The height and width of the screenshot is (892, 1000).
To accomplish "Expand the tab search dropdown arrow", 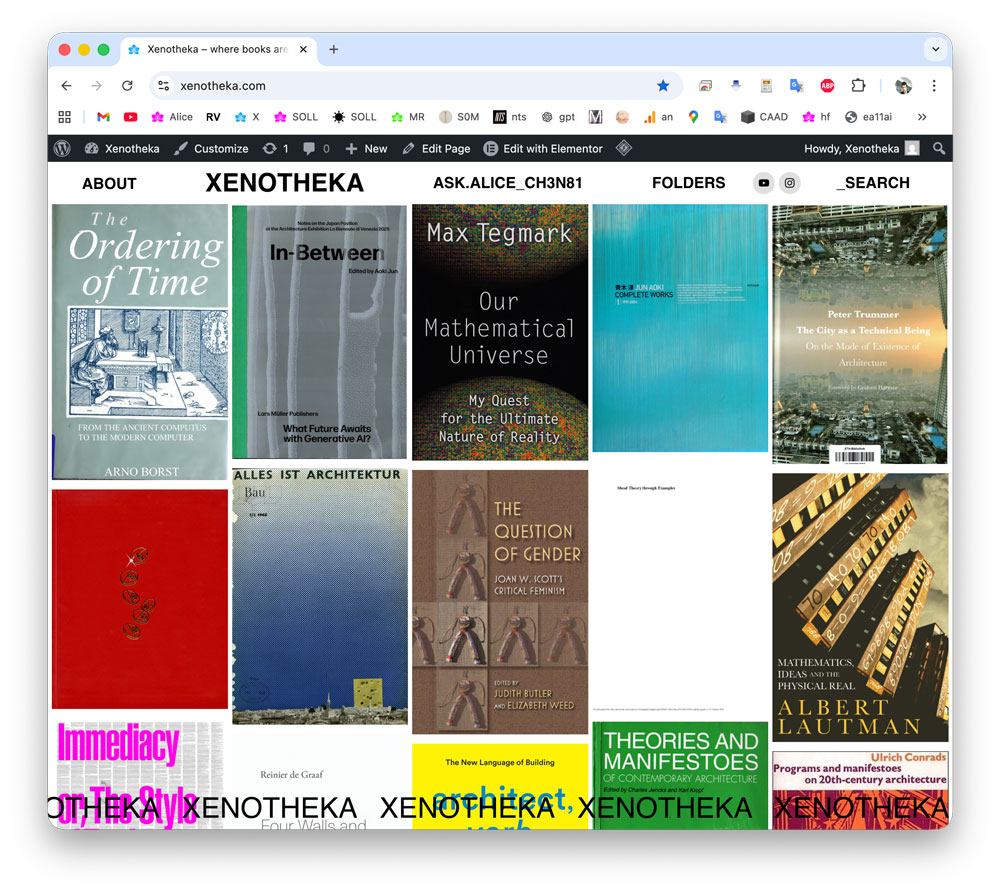I will 936,49.
